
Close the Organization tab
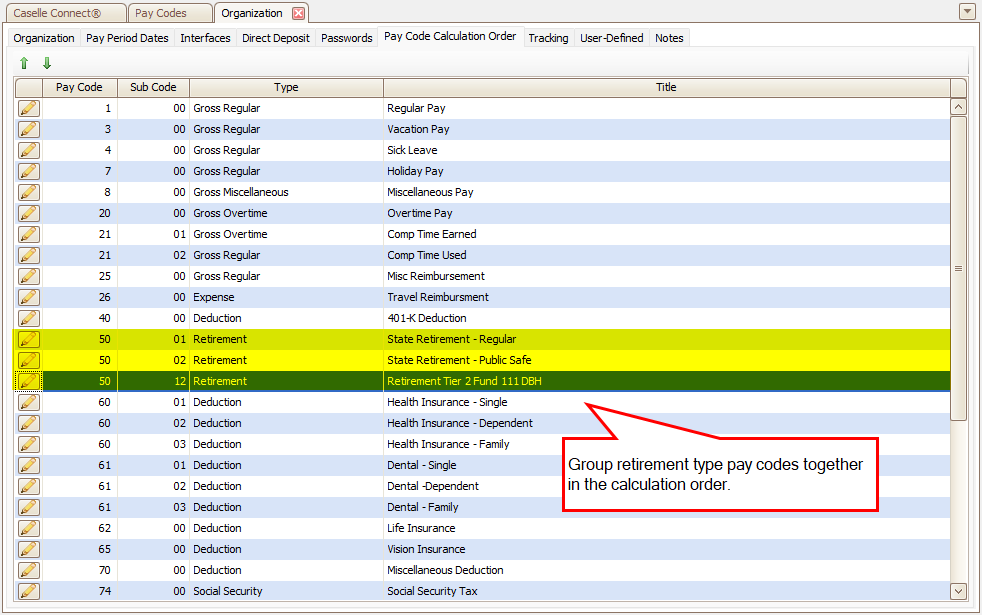(298, 13)
